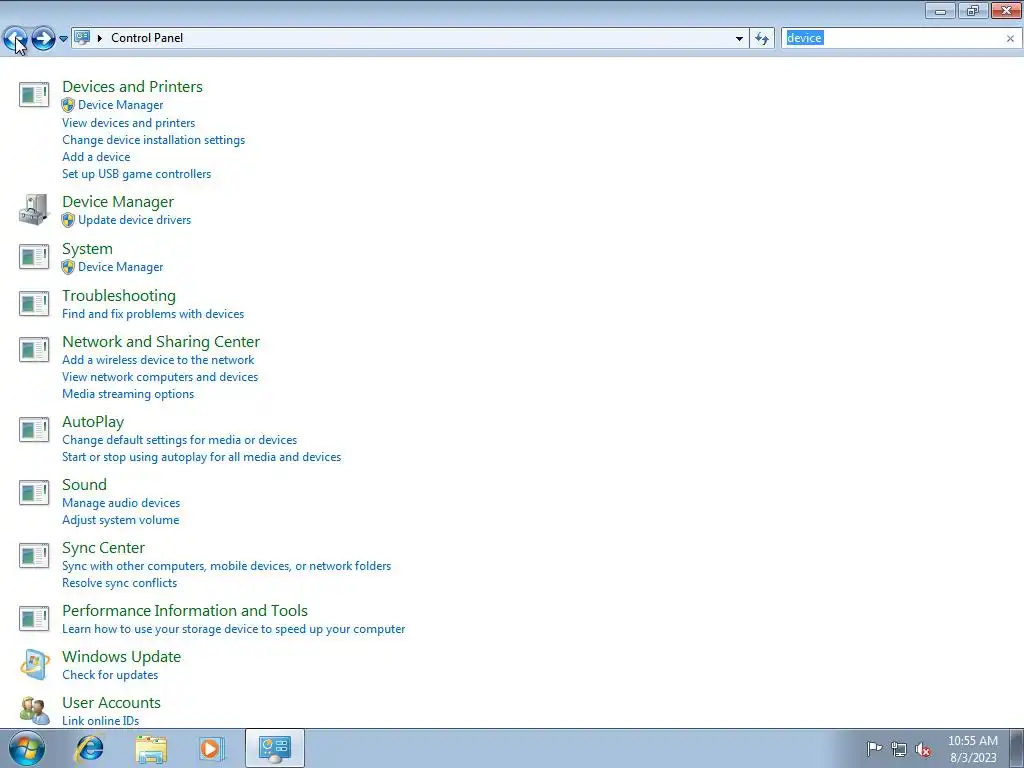The height and width of the screenshot is (768, 1024).
Task: Click shield icon next to Update device drivers
Action: point(68,220)
